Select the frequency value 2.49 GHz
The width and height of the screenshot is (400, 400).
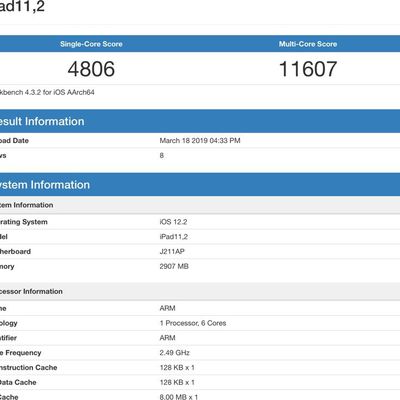tap(175, 353)
